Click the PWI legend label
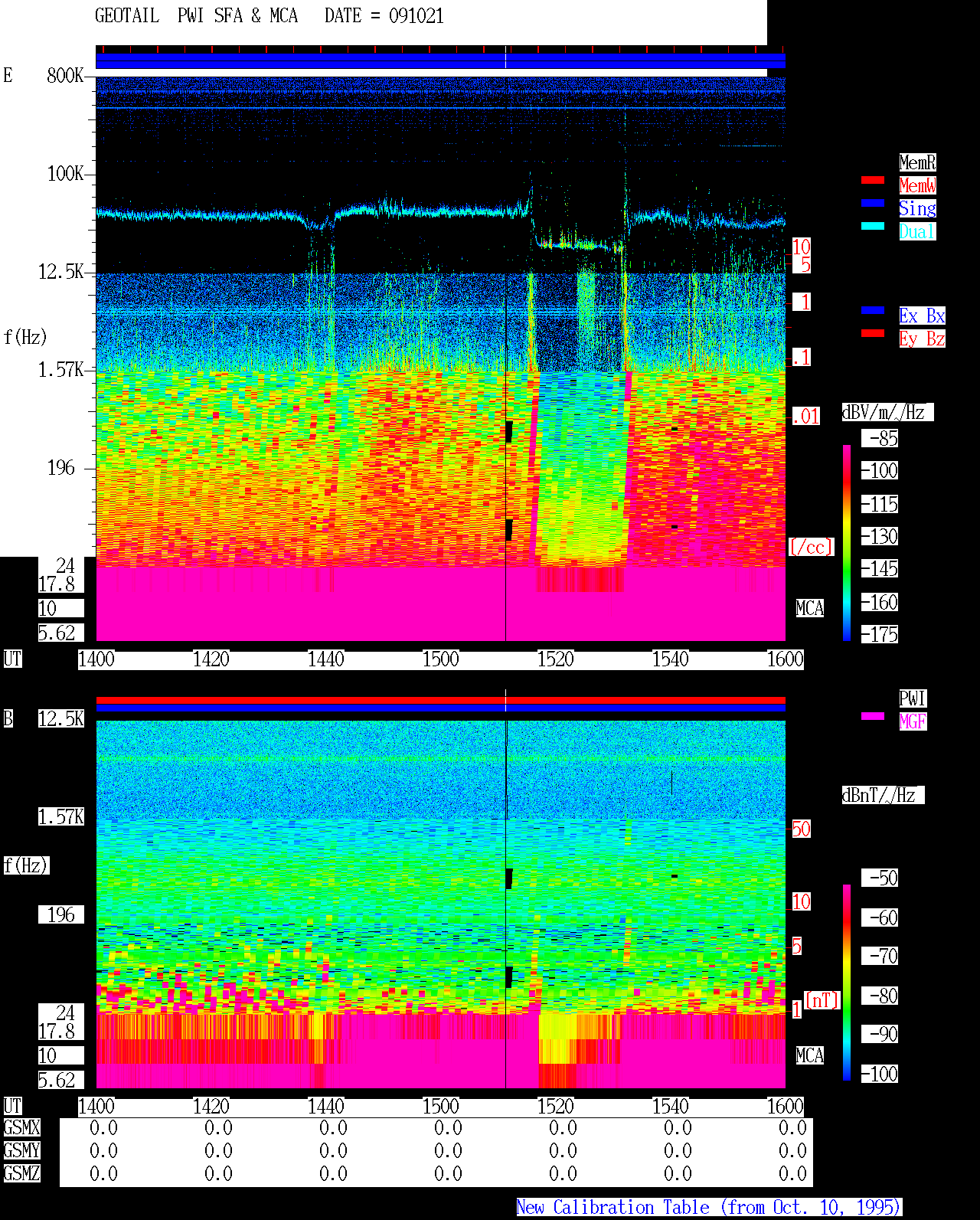Image resolution: width=980 pixels, height=1220 pixels. 913,698
